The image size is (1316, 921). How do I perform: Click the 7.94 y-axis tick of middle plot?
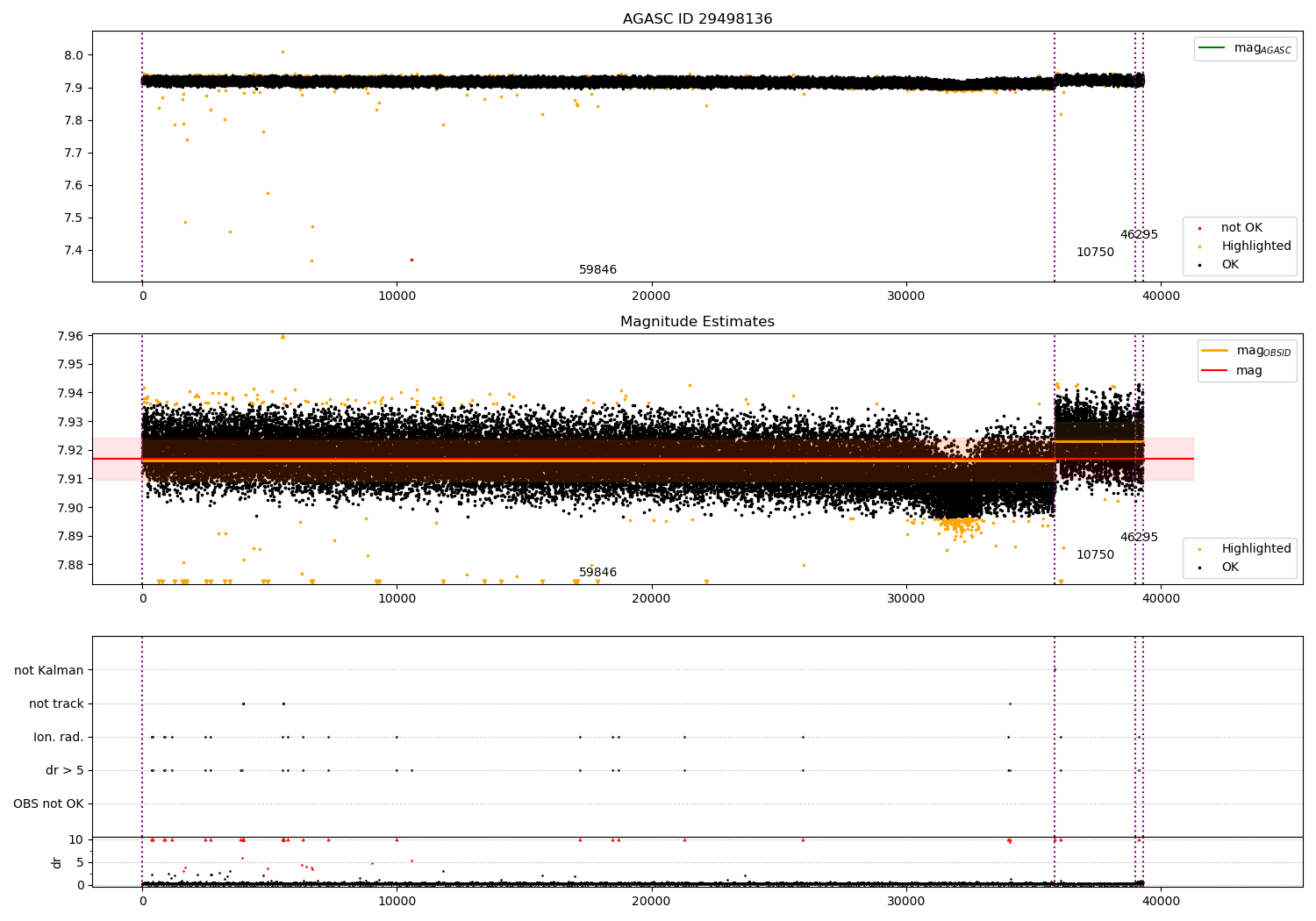coord(71,393)
